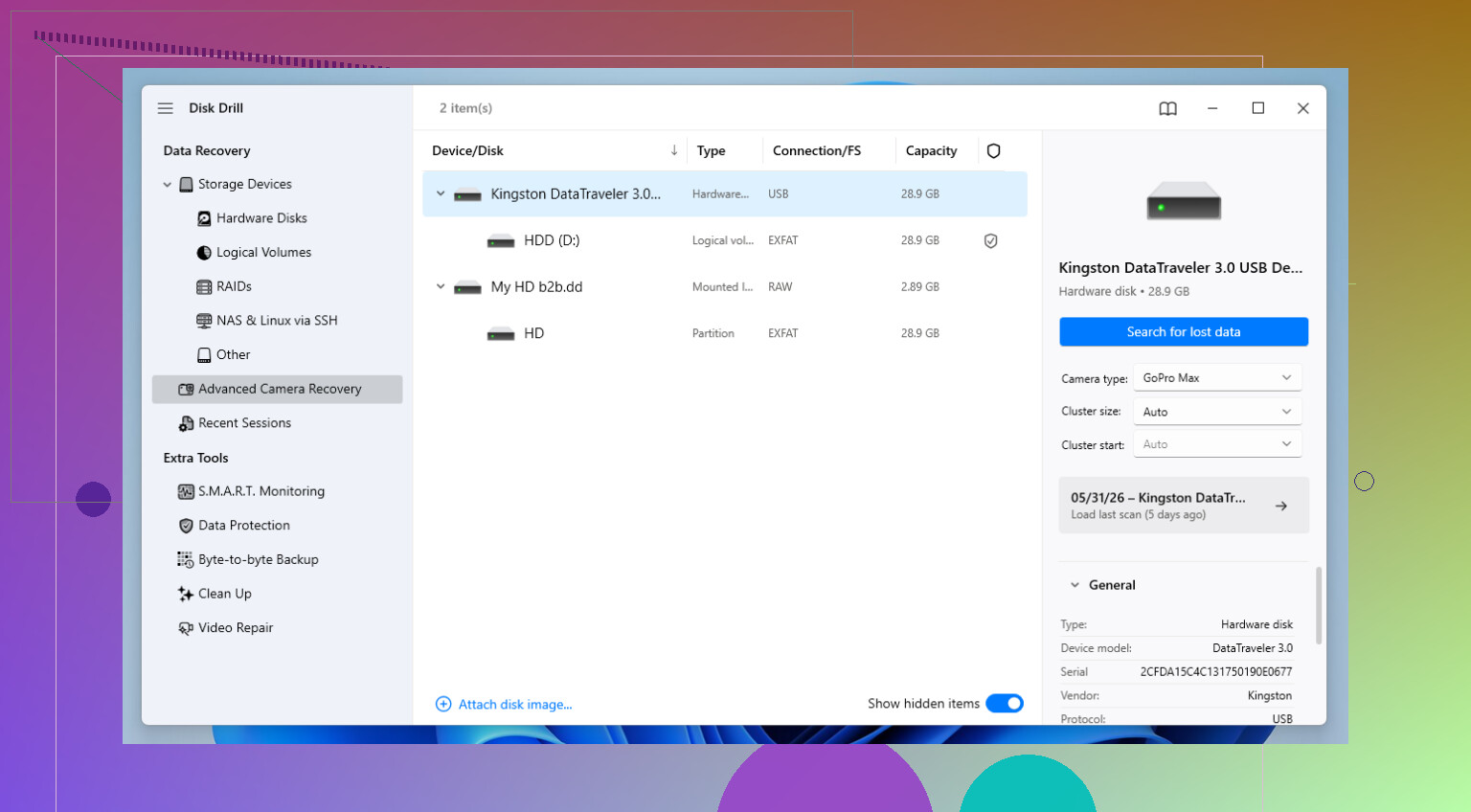Click the Advanced Camera Recovery camera icon

(x=186, y=389)
